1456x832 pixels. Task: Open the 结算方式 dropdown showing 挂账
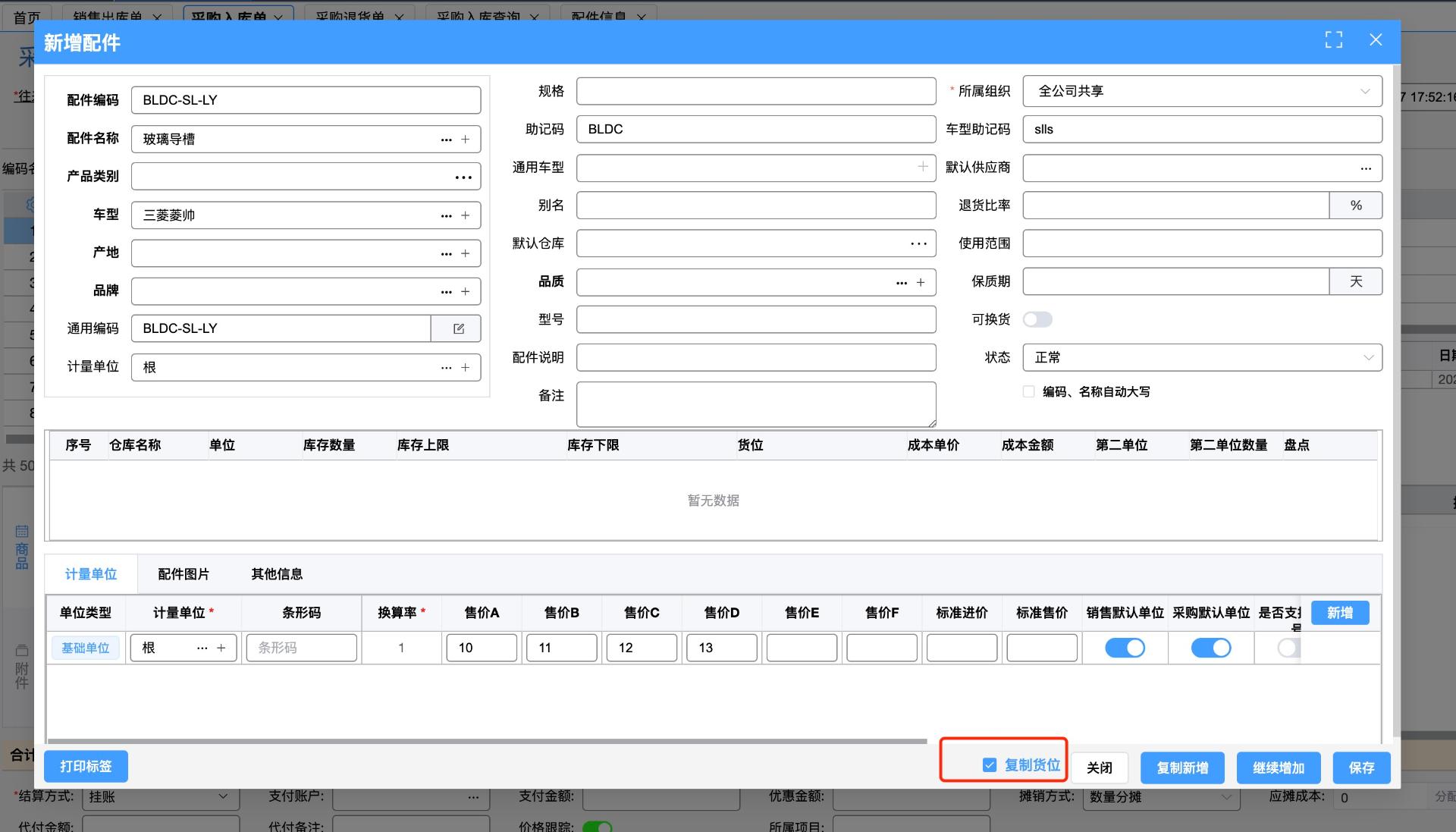tap(161, 796)
